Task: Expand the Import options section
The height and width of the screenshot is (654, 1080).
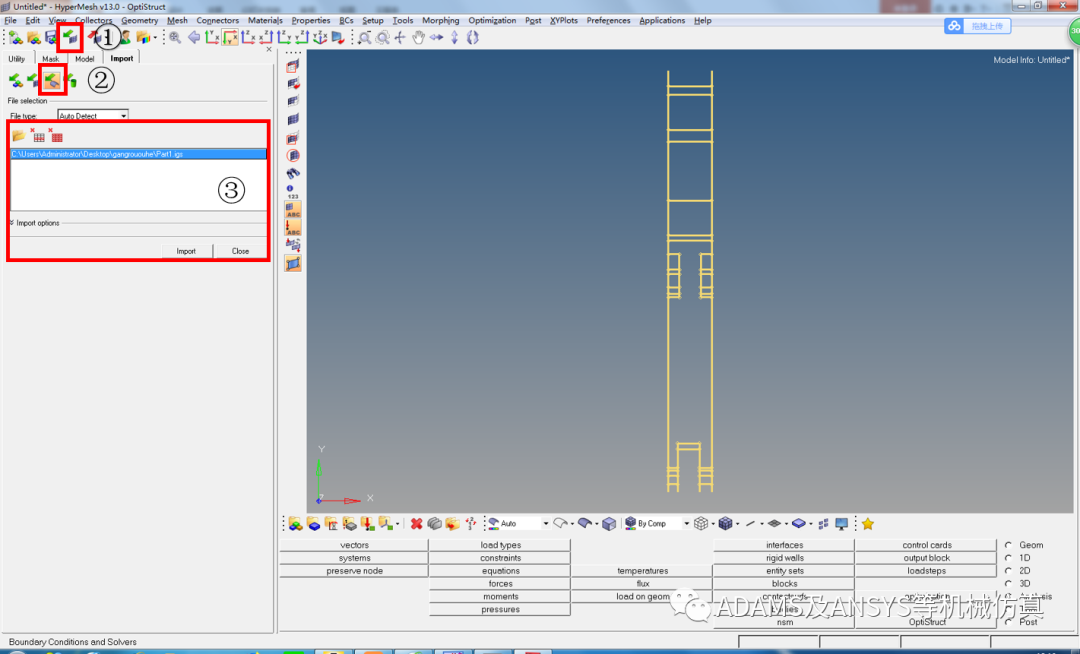Action: coord(35,223)
